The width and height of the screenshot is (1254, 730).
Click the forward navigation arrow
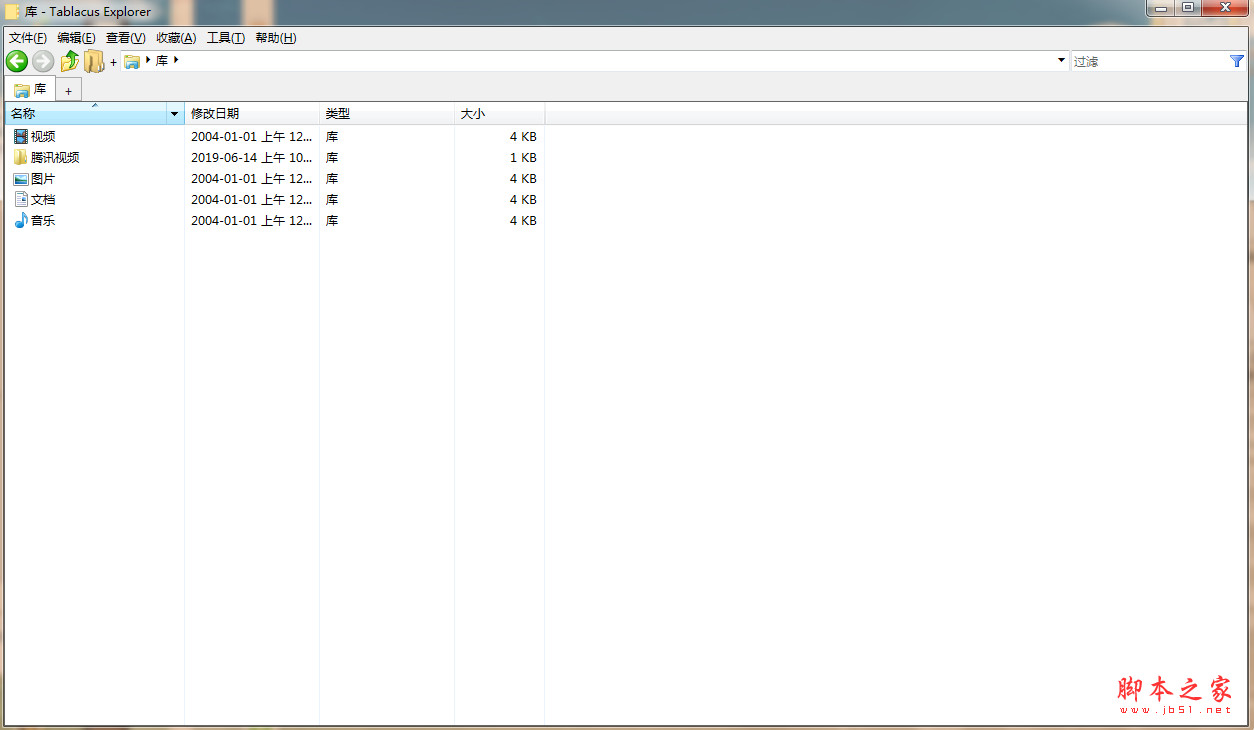coord(42,61)
